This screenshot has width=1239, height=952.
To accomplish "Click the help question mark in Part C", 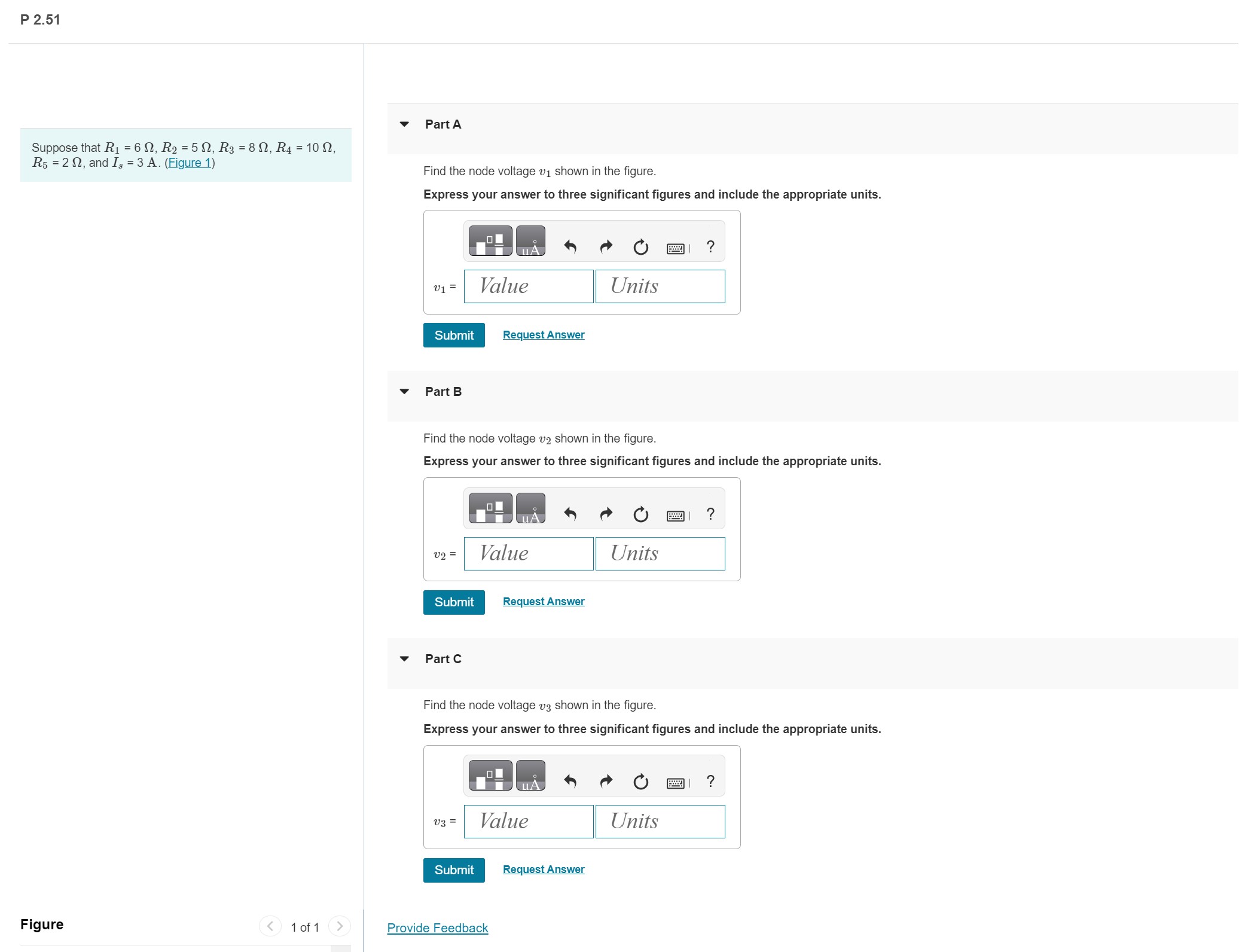I will pos(710,781).
